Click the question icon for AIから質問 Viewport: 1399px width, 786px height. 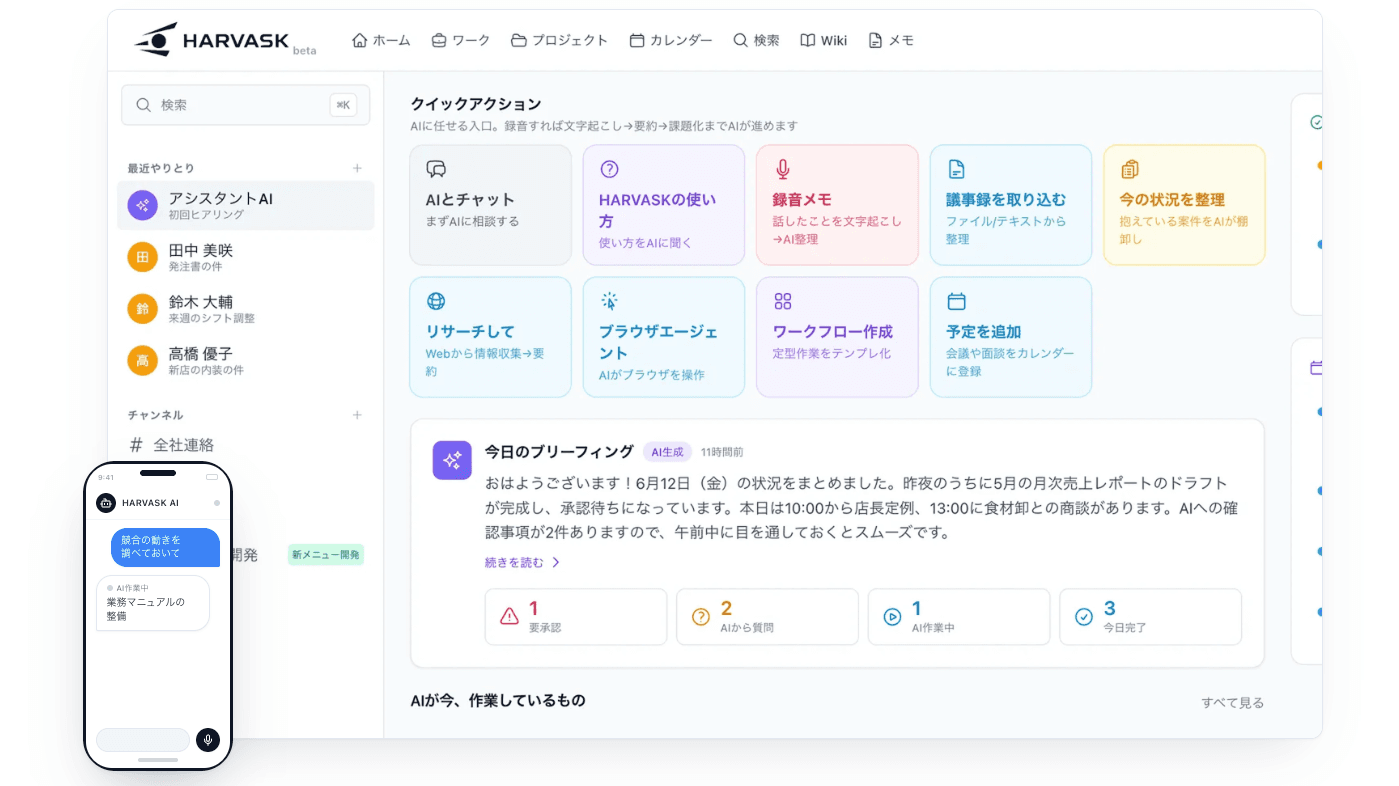pyautogui.click(x=701, y=617)
